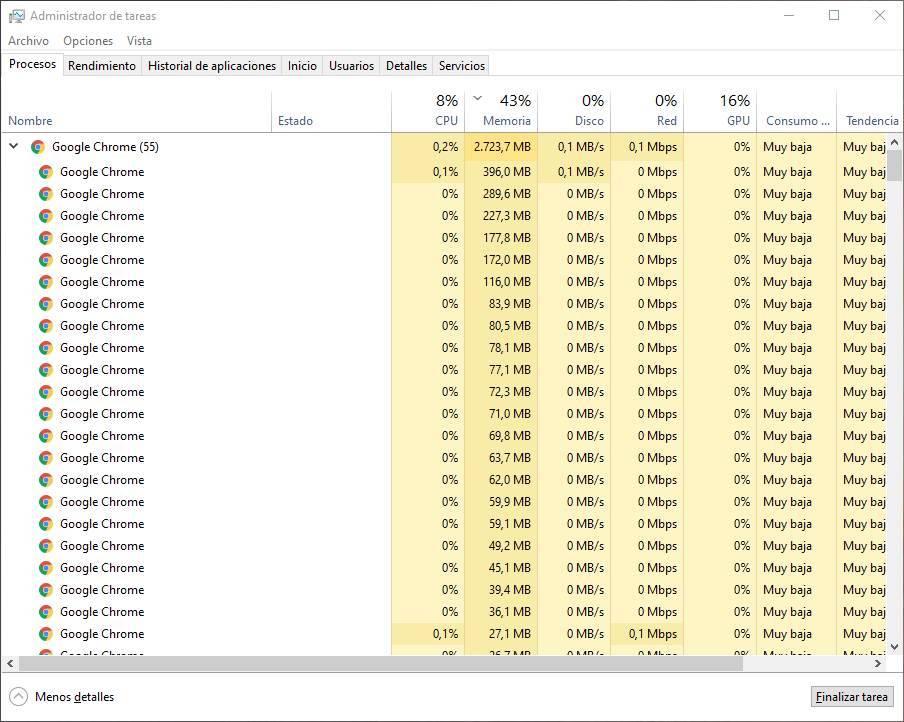Click the Chrome icon beside Google Chrome (55)

click(x=37, y=146)
